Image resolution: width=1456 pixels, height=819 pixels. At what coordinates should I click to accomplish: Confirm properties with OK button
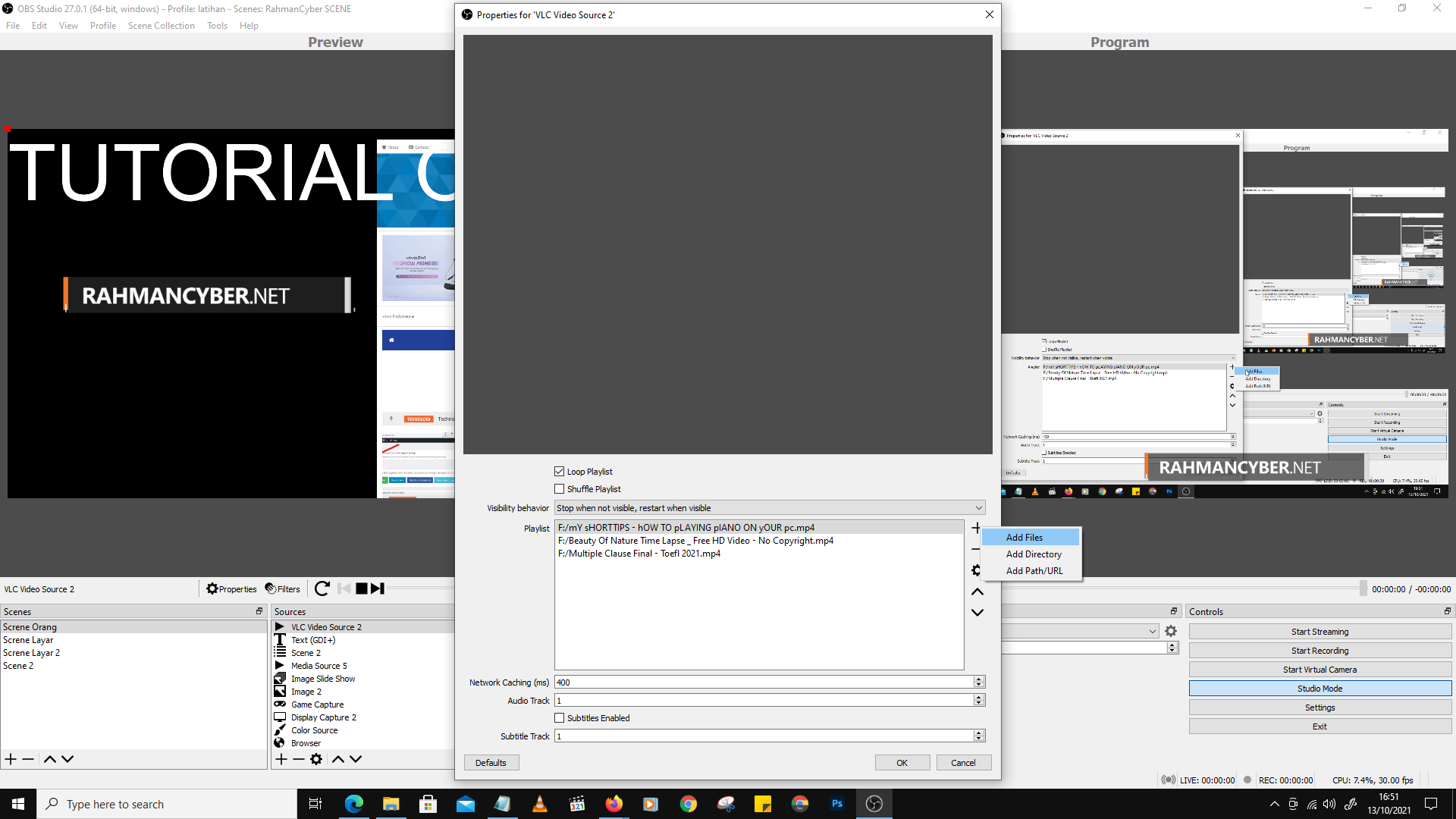pos(902,763)
